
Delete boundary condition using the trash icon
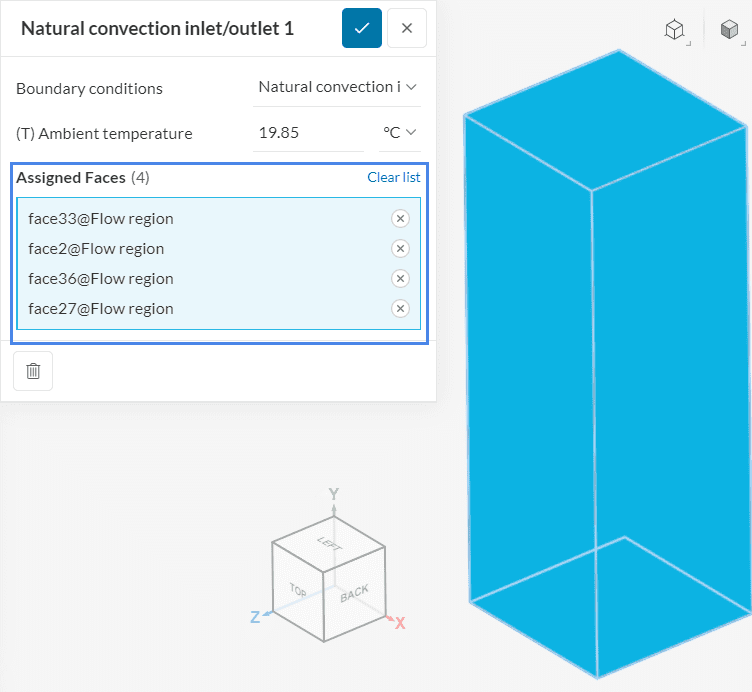pos(33,371)
